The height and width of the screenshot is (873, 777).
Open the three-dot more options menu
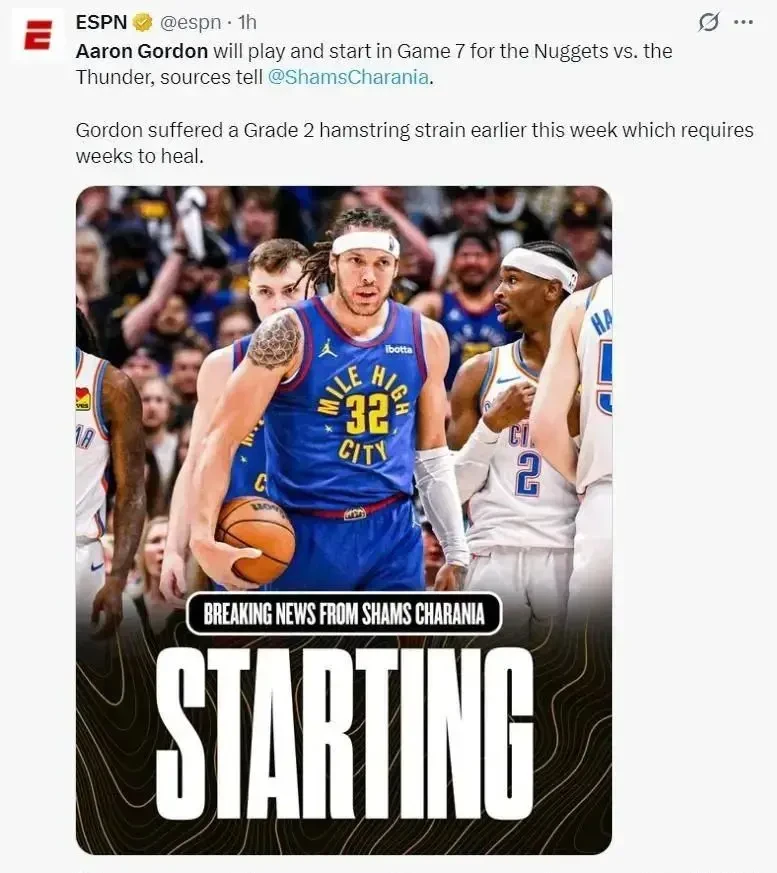point(743,22)
